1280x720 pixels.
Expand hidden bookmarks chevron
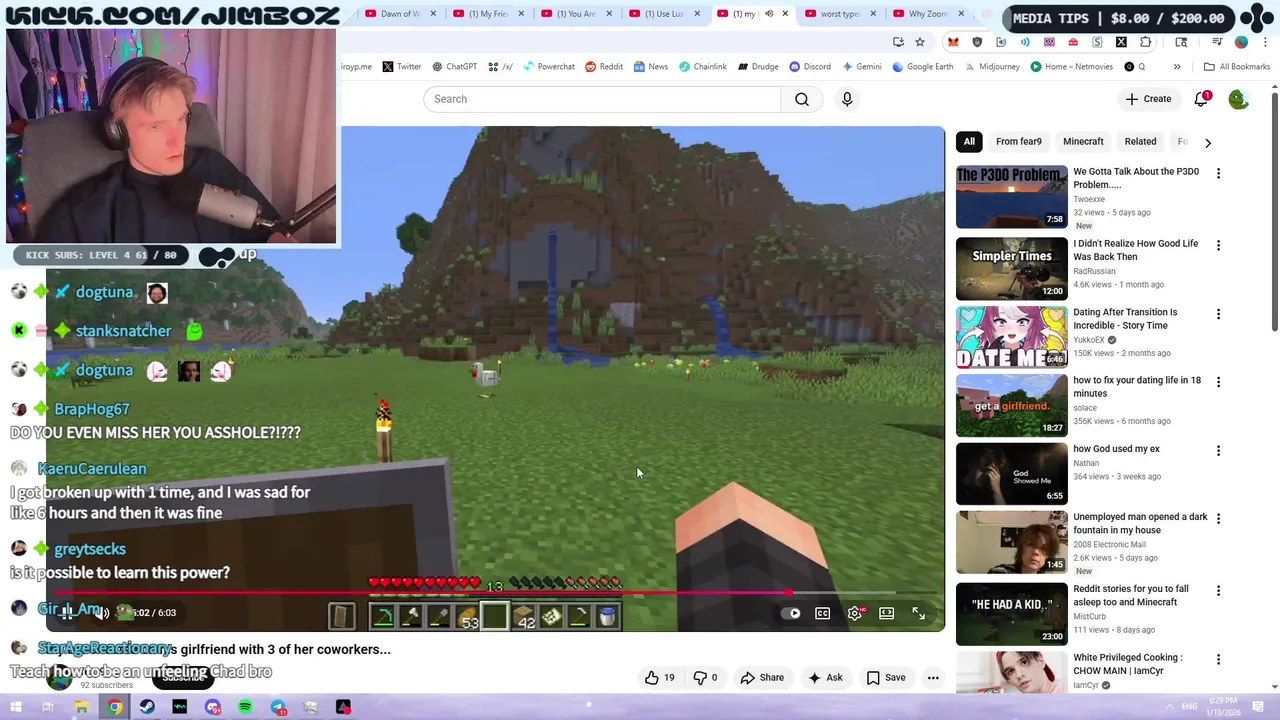click(1177, 67)
